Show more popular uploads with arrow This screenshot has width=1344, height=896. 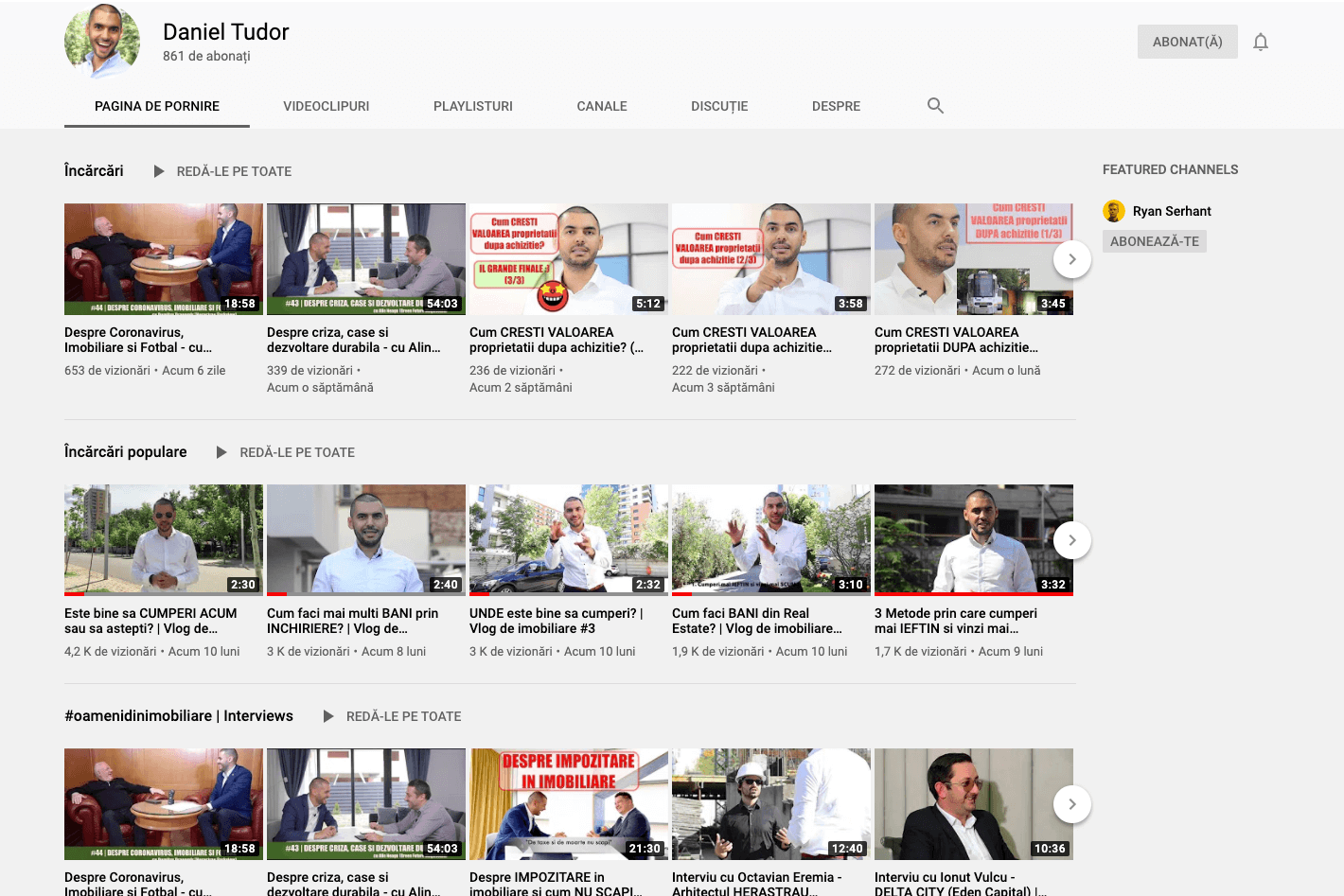(1071, 540)
